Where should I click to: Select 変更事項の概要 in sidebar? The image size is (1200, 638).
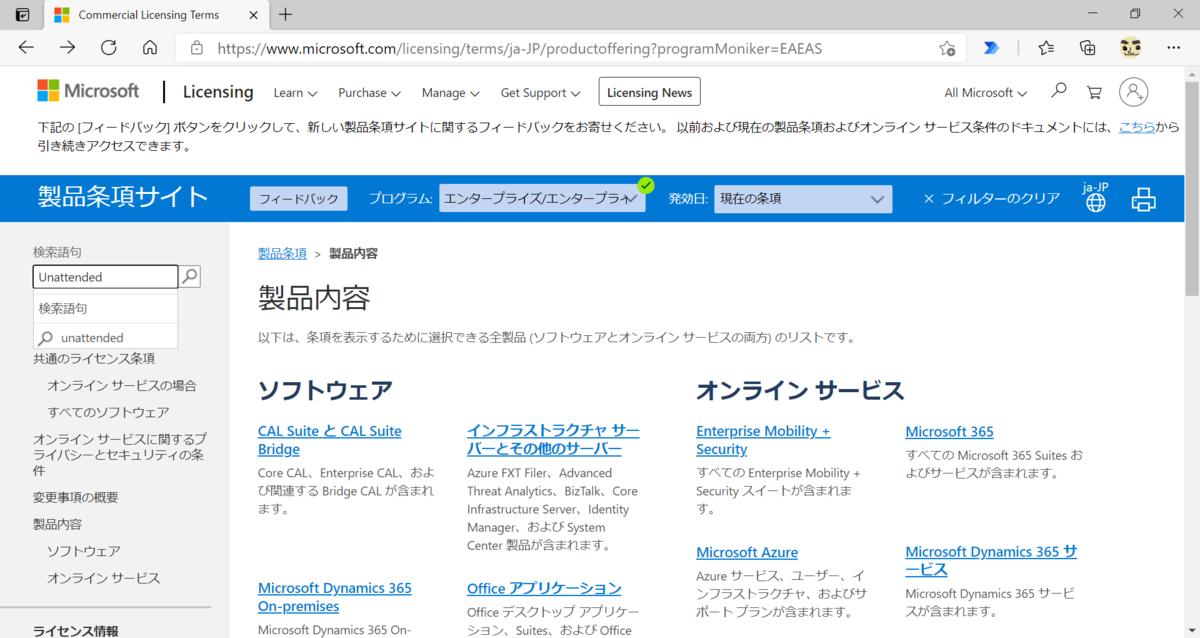click(76, 497)
